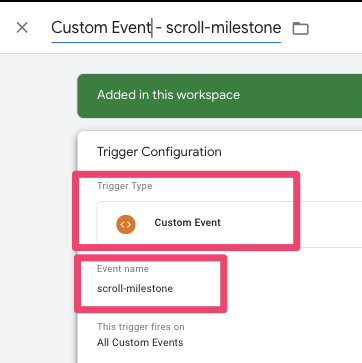Screen dimensions: 362x363
Task: Select the This trigger fires on label
Action: (141, 327)
